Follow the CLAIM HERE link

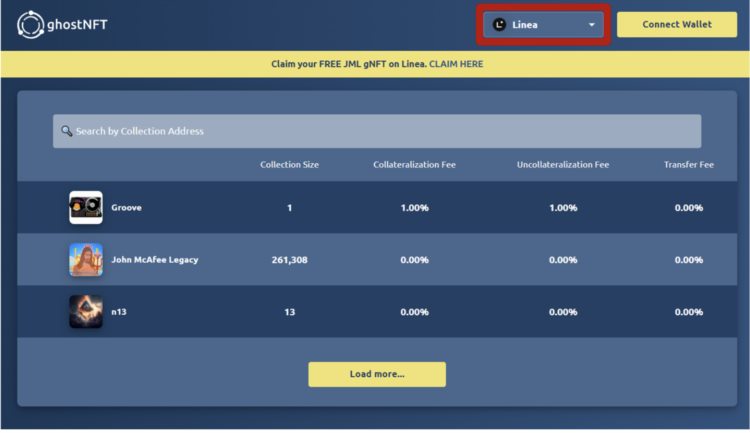pyautogui.click(x=457, y=64)
